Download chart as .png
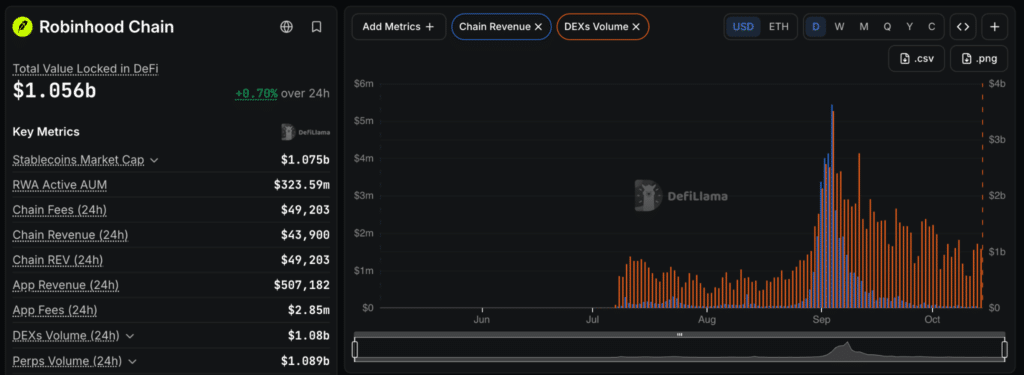The height and width of the screenshot is (375, 1024). [x=980, y=59]
